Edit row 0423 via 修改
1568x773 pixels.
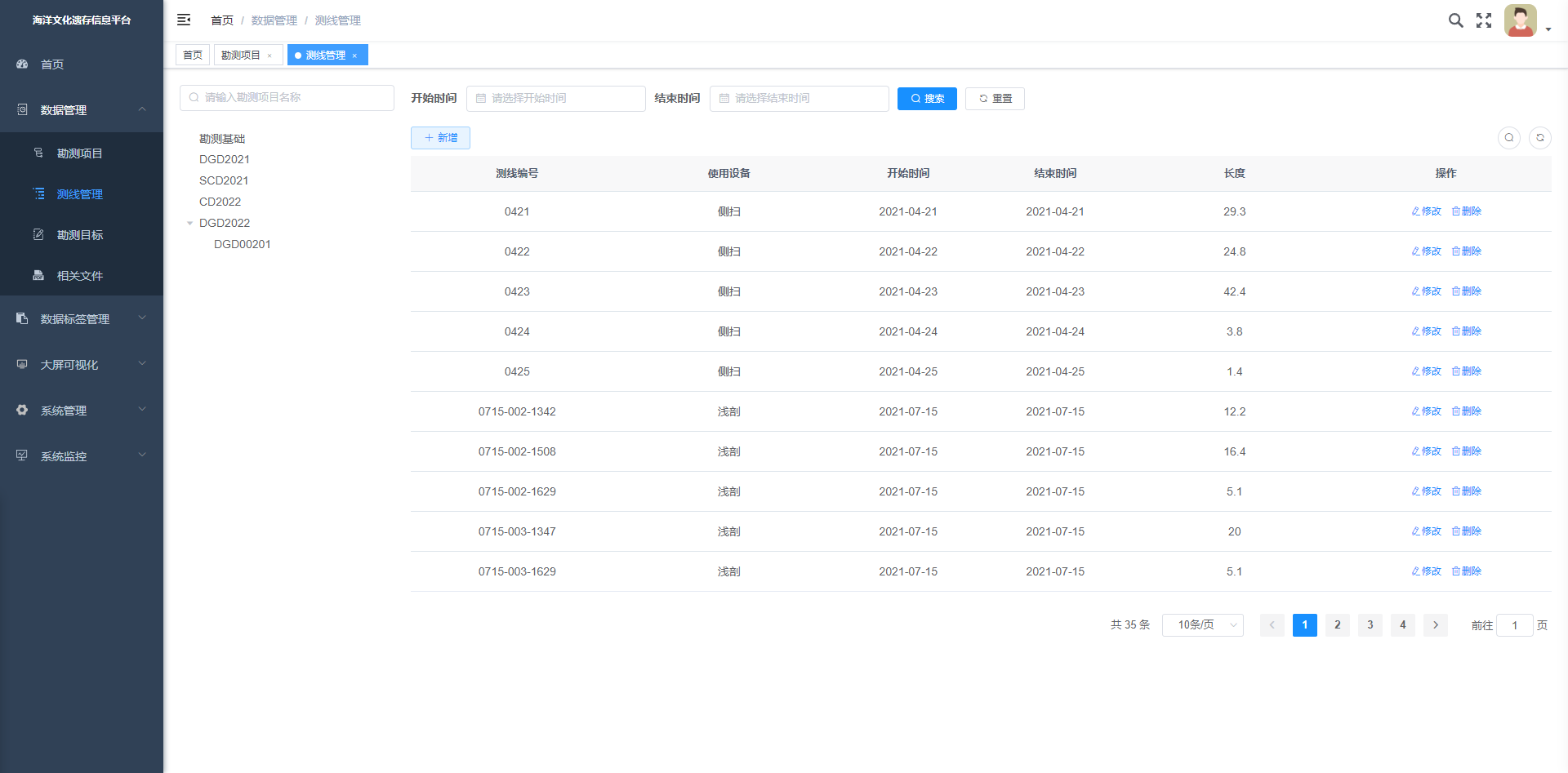click(1427, 291)
